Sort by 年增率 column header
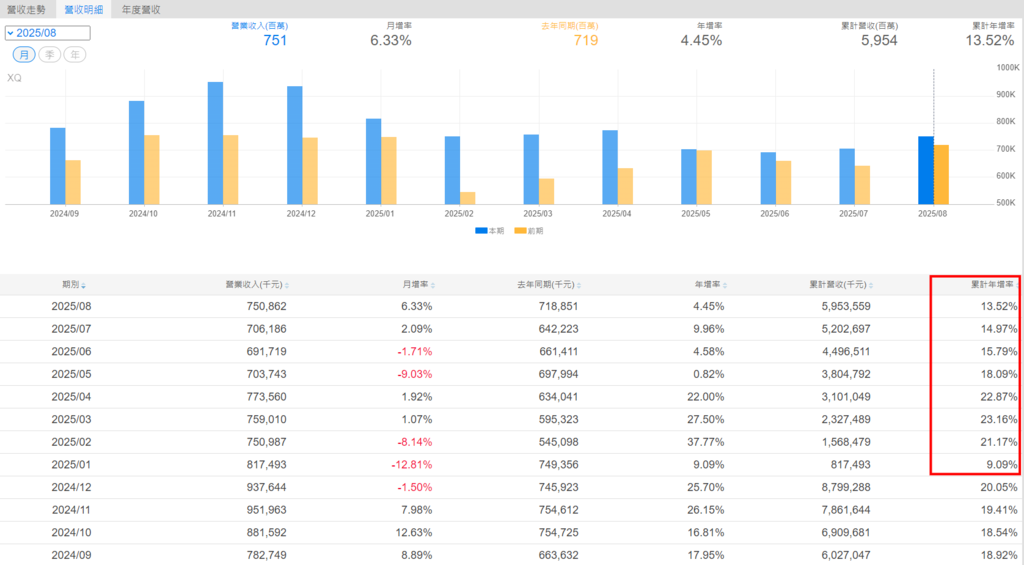 [x=711, y=285]
